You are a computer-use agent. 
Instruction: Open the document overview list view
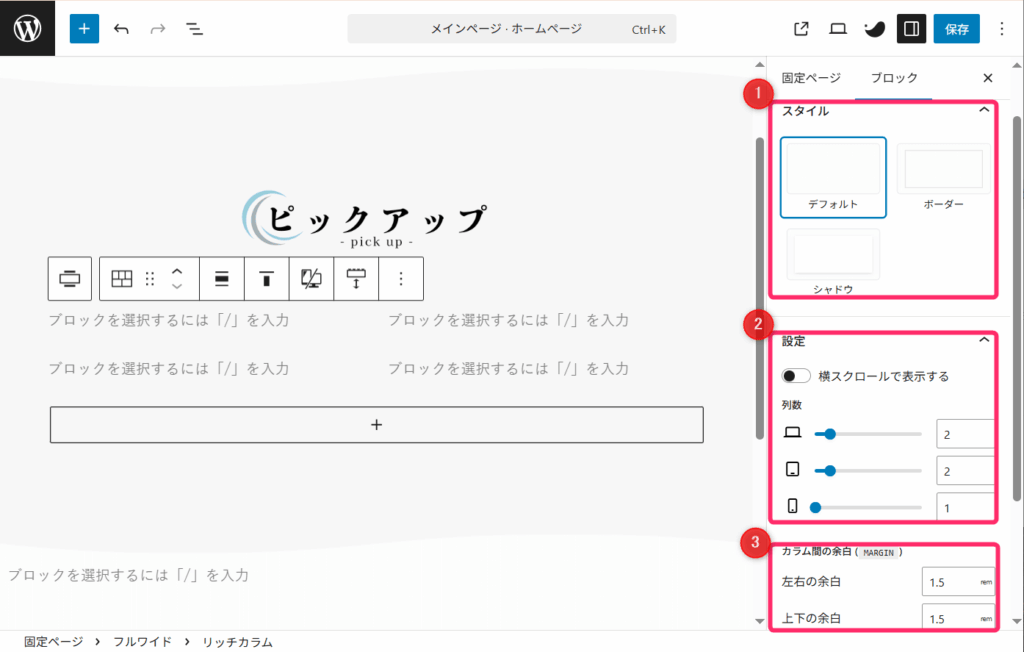click(194, 29)
